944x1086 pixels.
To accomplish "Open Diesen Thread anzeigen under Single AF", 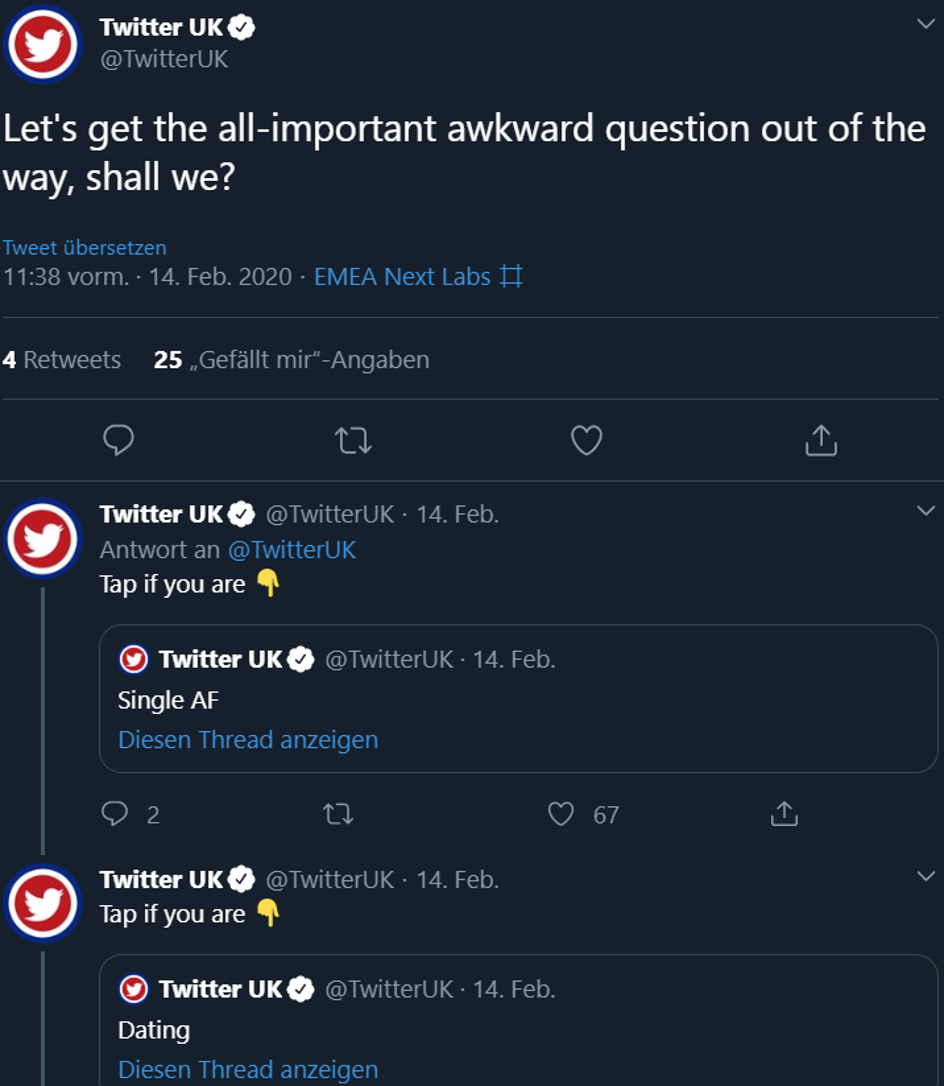I will [248, 740].
